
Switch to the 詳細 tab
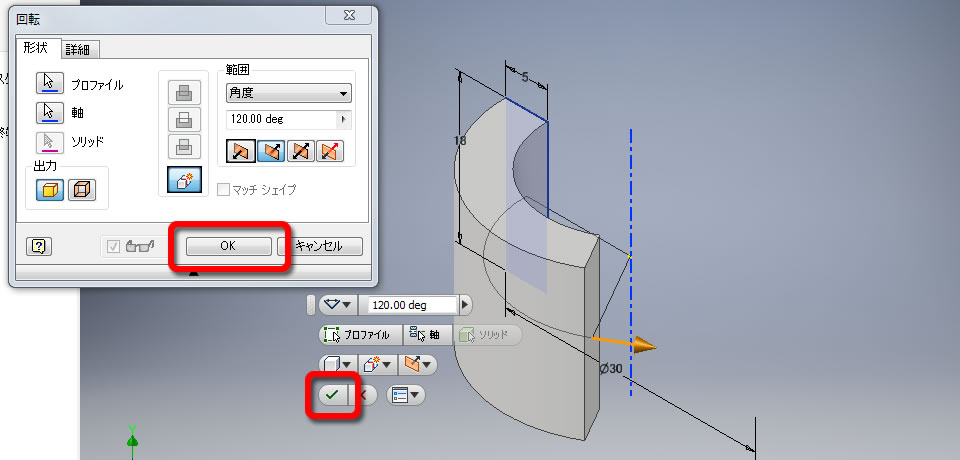click(78, 50)
